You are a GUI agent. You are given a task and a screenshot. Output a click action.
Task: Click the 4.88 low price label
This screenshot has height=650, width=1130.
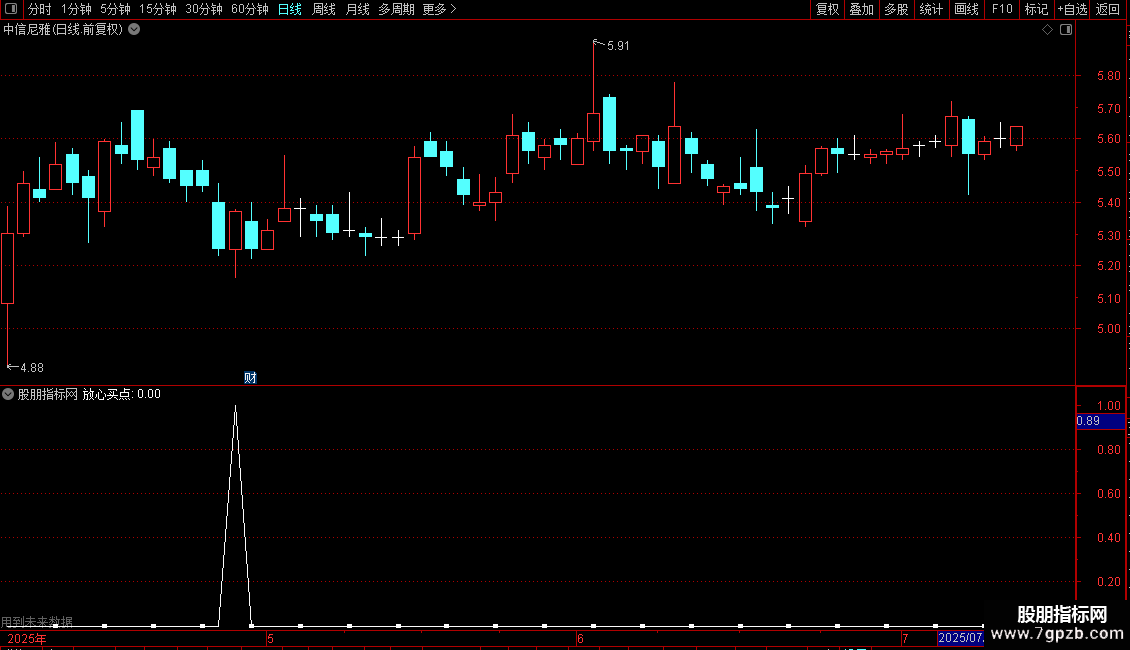click(x=32, y=368)
